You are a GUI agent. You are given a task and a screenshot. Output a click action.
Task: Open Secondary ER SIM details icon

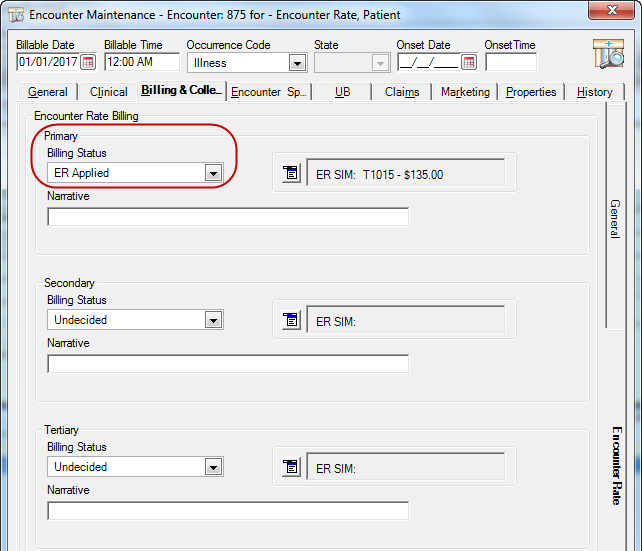point(291,320)
